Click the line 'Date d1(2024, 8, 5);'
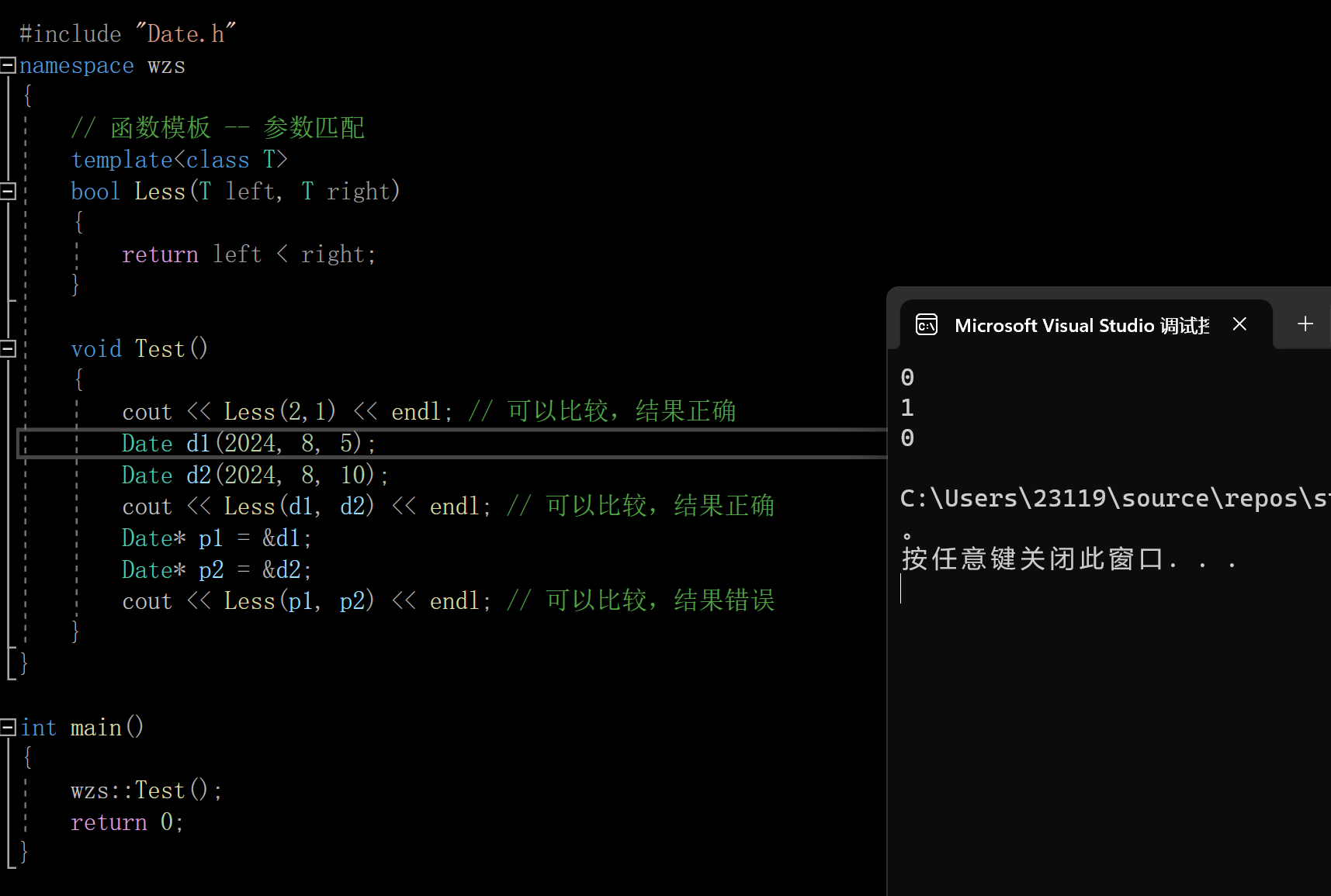Image resolution: width=1331 pixels, height=896 pixels. [x=249, y=443]
